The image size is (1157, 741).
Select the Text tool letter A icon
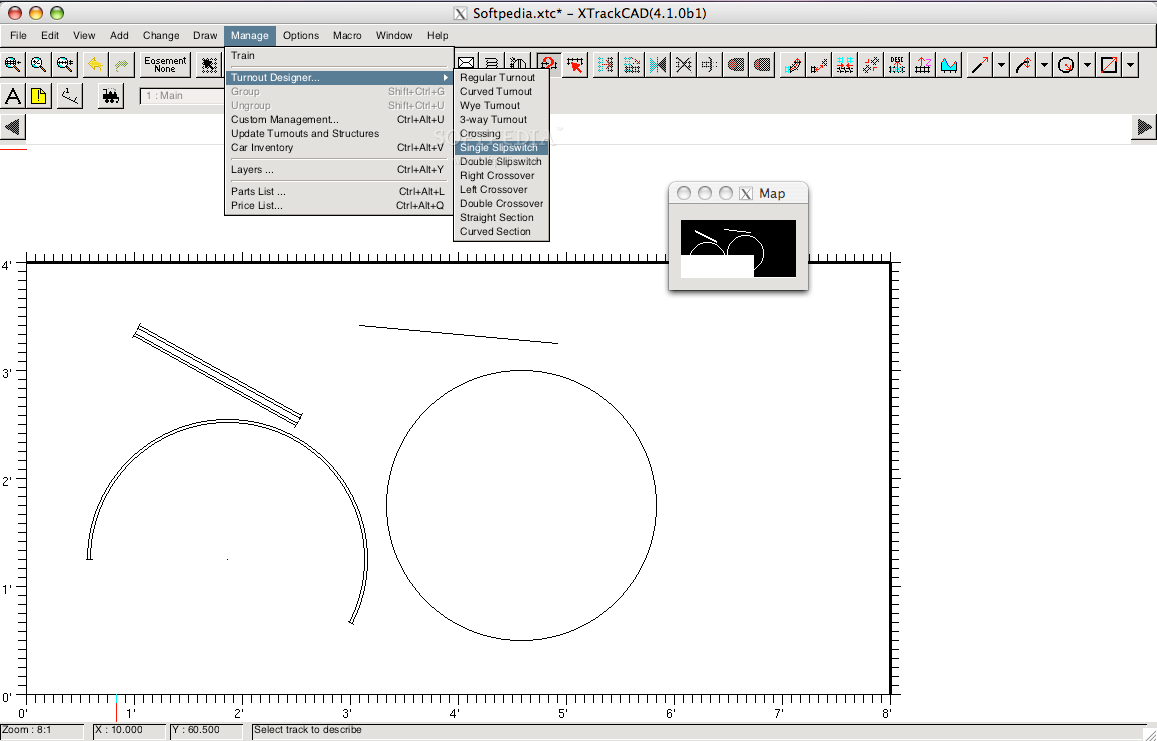(13, 96)
